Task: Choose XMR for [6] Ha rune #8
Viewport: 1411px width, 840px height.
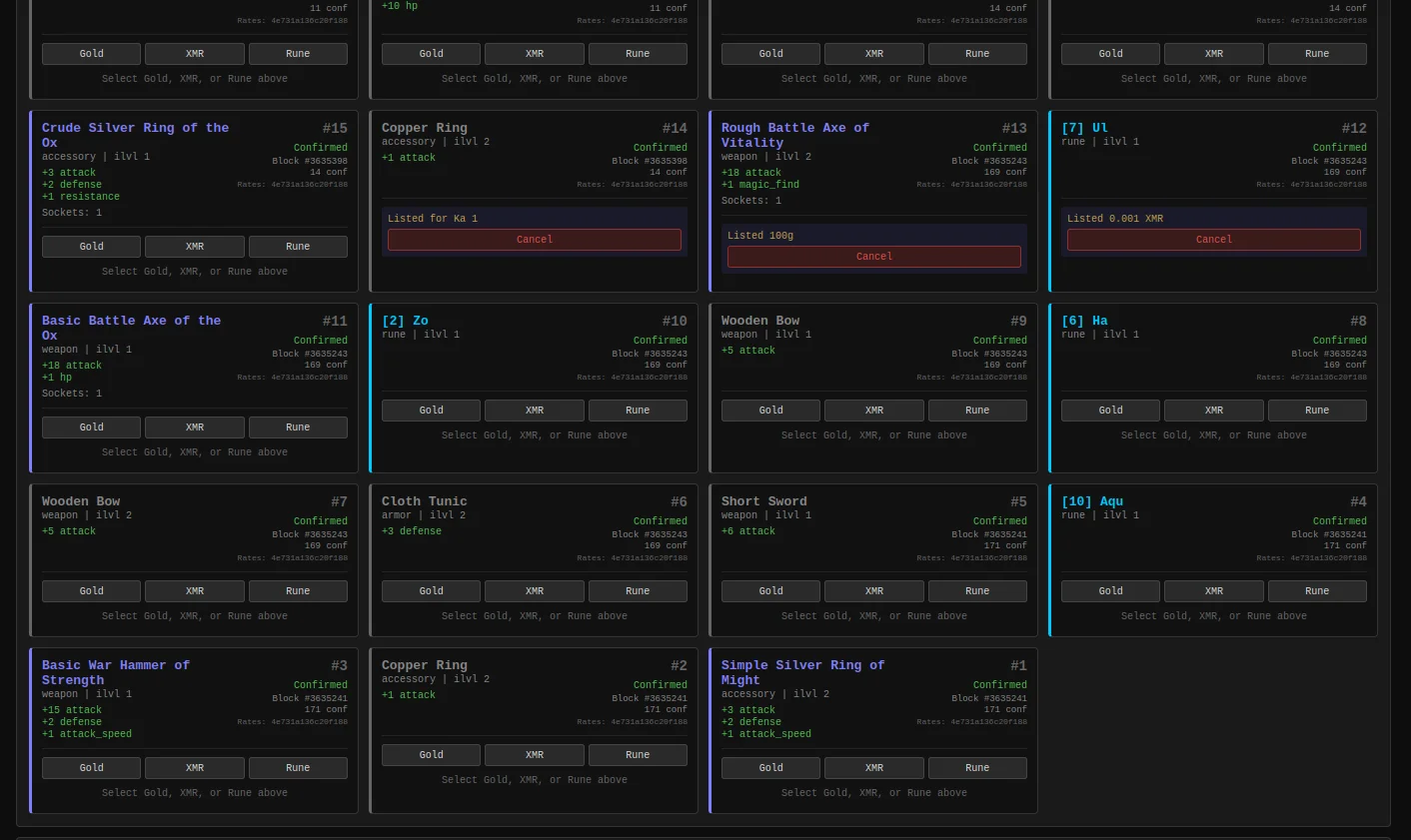Action: pyautogui.click(x=1213, y=411)
